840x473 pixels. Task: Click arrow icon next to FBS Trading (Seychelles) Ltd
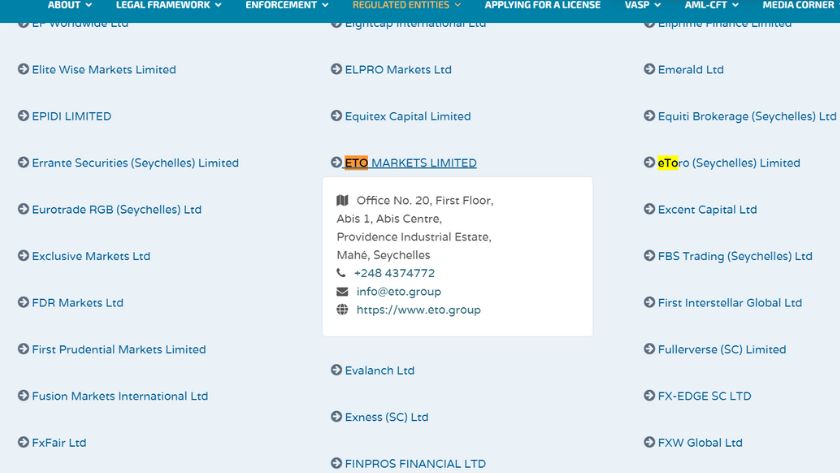(649, 256)
